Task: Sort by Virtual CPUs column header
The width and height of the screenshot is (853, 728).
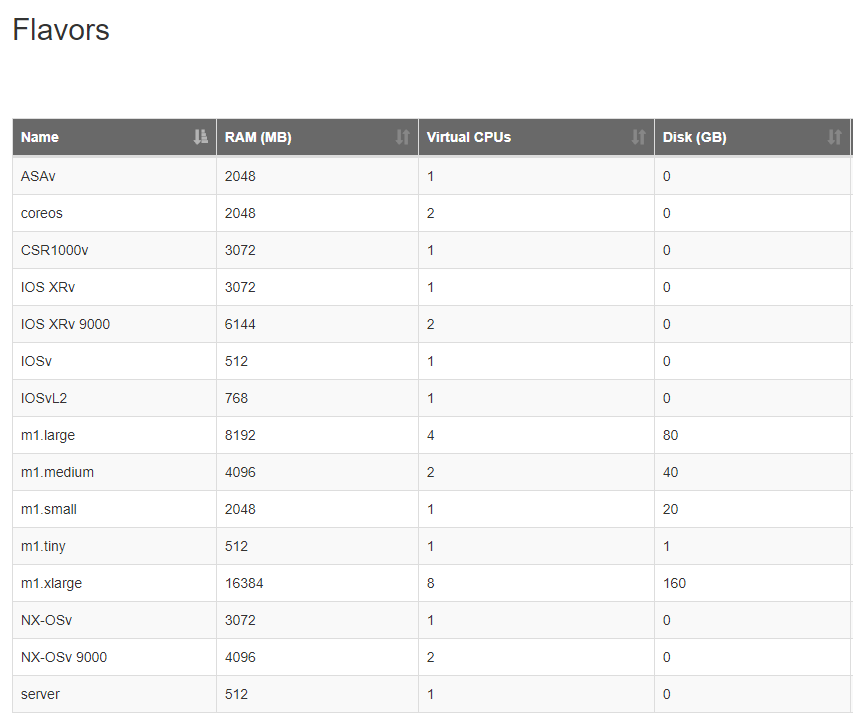Action: pyautogui.click(x=536, y=137)
